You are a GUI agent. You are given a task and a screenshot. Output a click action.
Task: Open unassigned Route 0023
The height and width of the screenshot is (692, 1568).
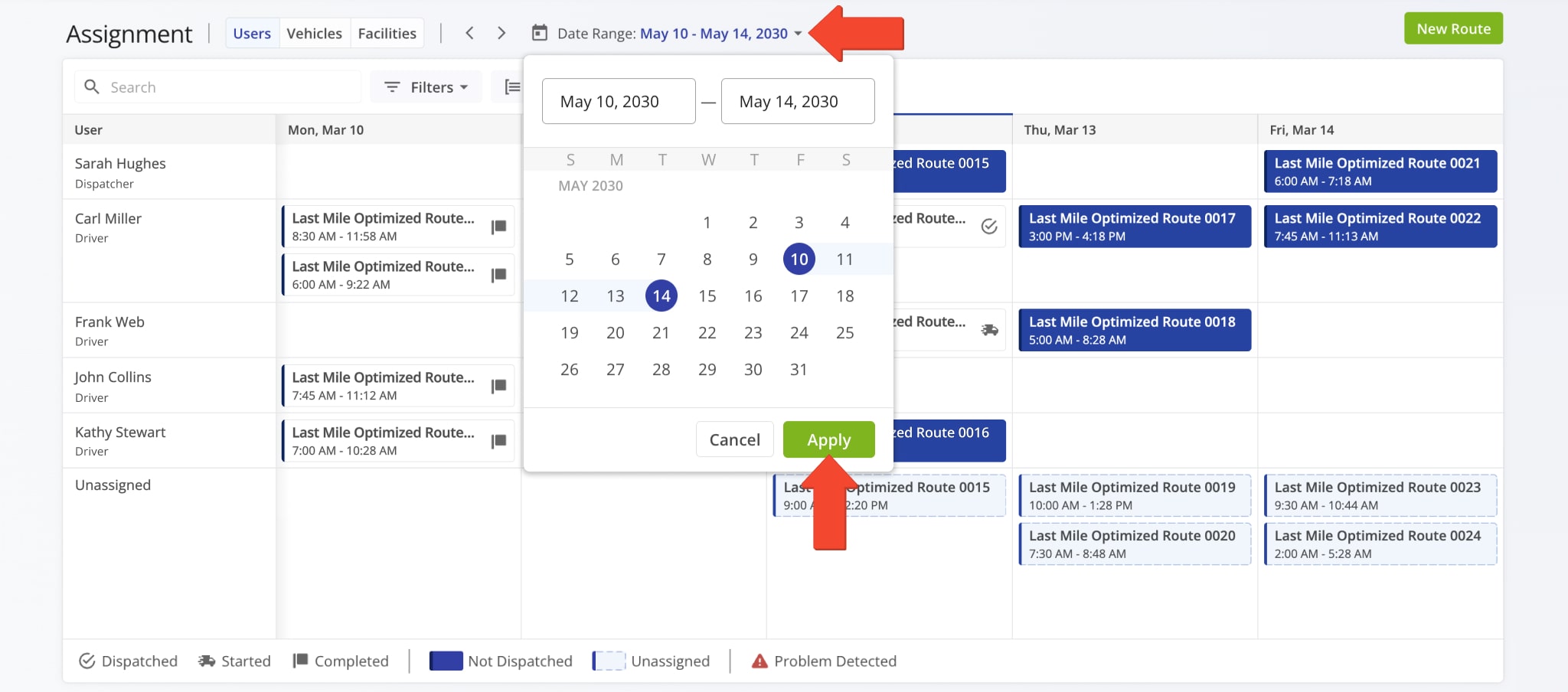pyautogui.click(x=1380, y=495)
